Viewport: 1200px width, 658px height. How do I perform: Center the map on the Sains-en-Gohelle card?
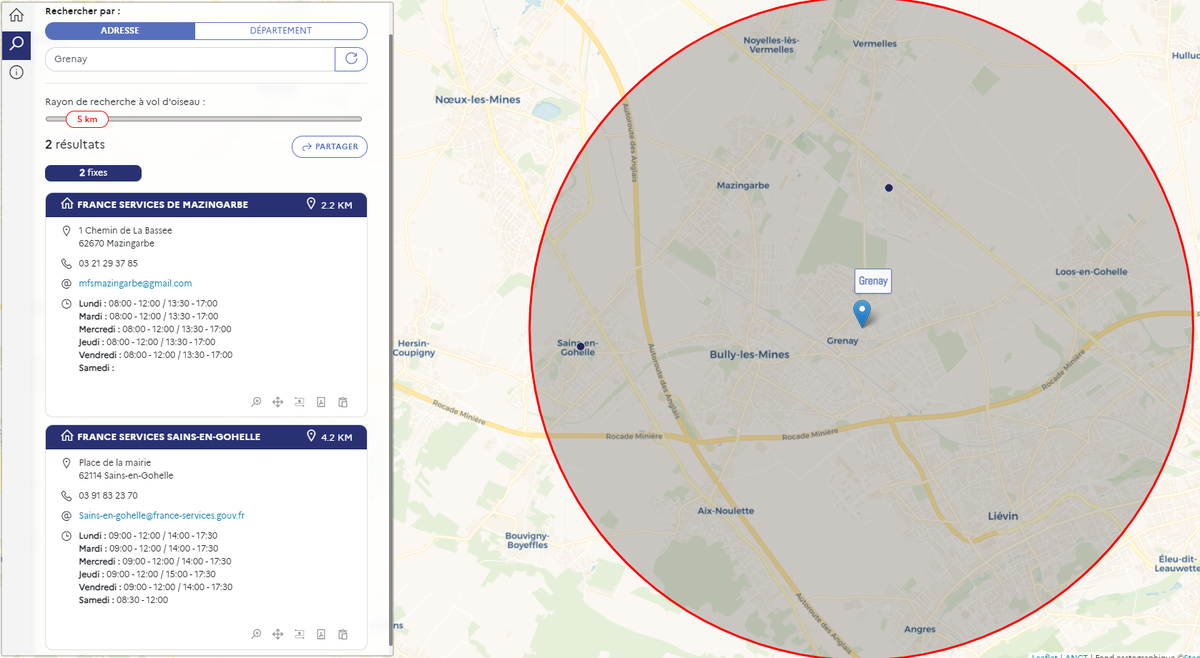point(278,634)
